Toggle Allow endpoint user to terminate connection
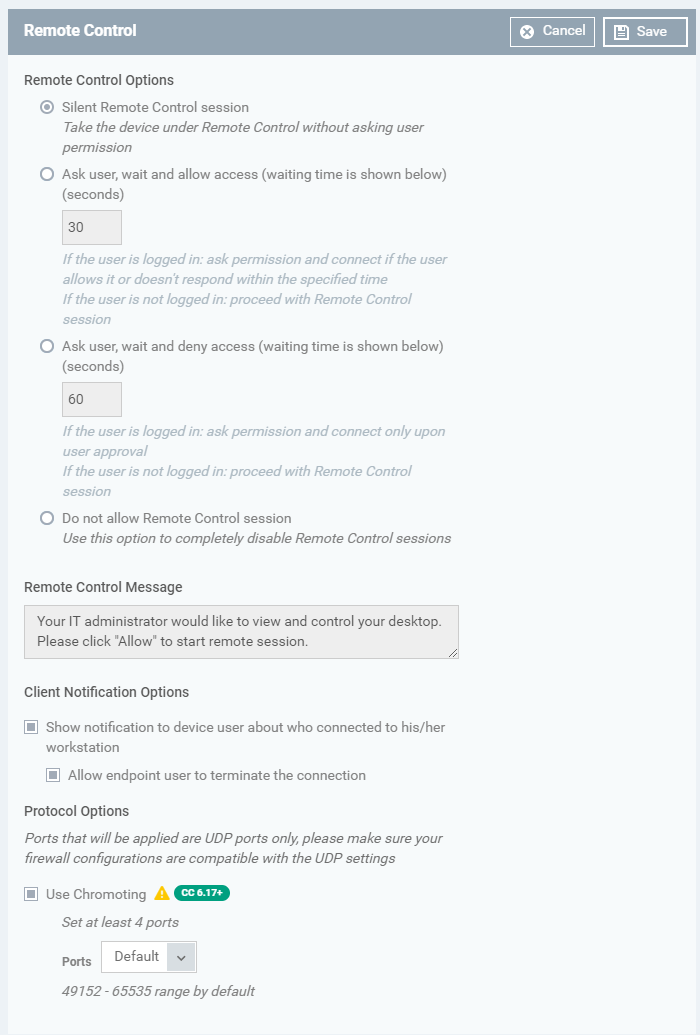This screenshot has height=1035, width=700. tap(53, 775)
